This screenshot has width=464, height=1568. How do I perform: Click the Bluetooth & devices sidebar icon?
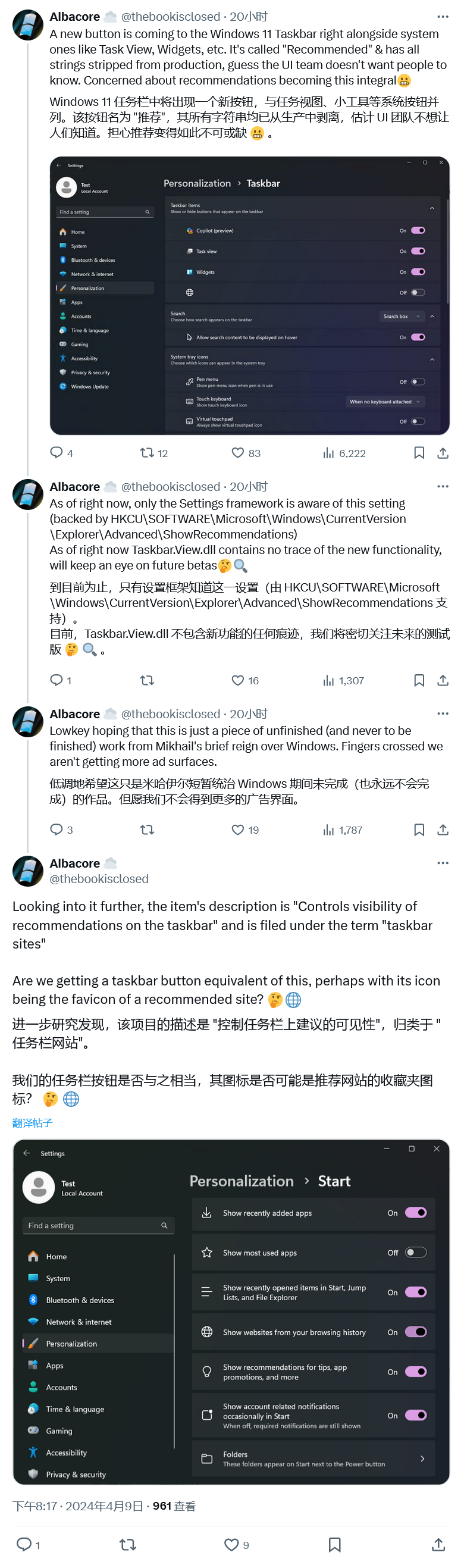tap(62, 260)
